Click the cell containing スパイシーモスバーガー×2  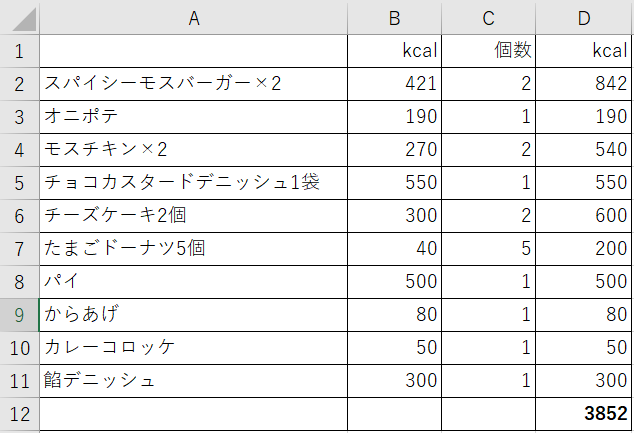[x=194, y=84]
